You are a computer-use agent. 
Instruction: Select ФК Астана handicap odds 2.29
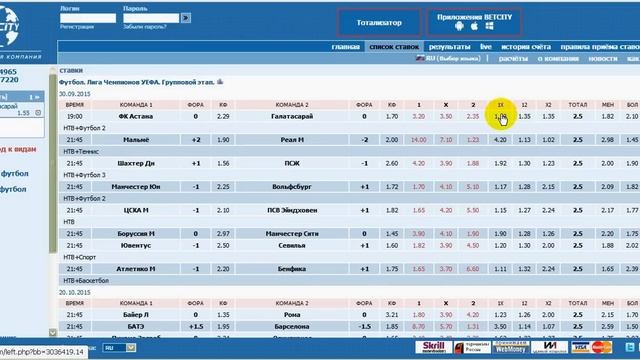pos(223,116)
